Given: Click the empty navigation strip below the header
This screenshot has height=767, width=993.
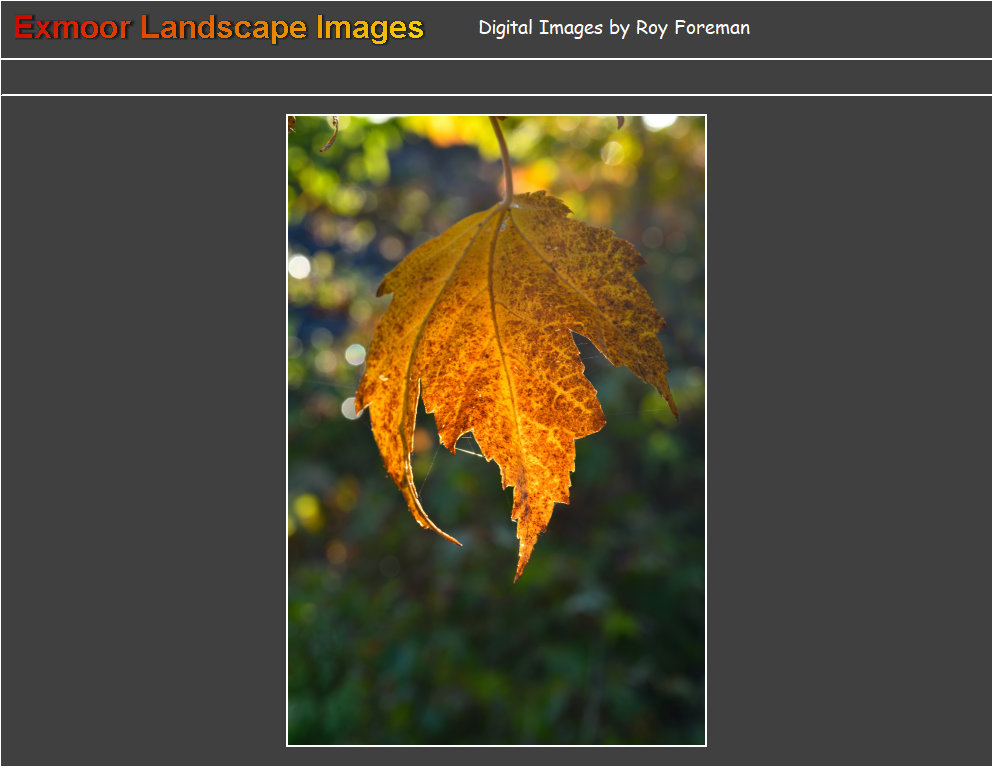Looking at the screenshot, I should coord(496,77).
